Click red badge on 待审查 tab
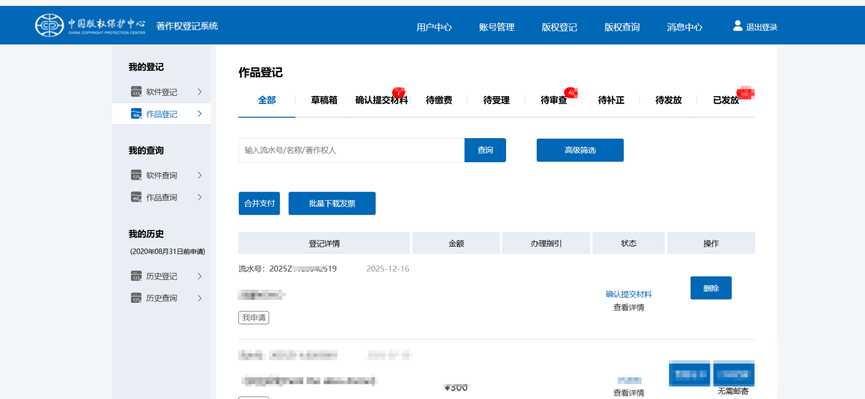The width and height of the screenshot is (865, 399). pyautogui.click(x=570, y=92)
